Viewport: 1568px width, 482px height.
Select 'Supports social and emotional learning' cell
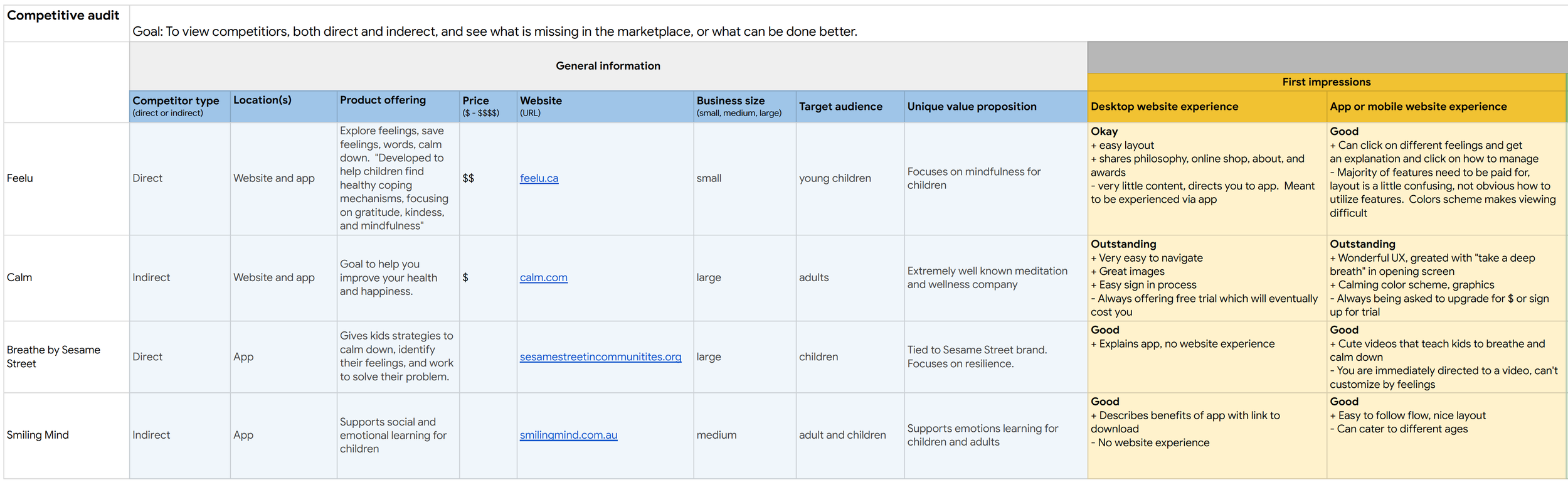398,436
